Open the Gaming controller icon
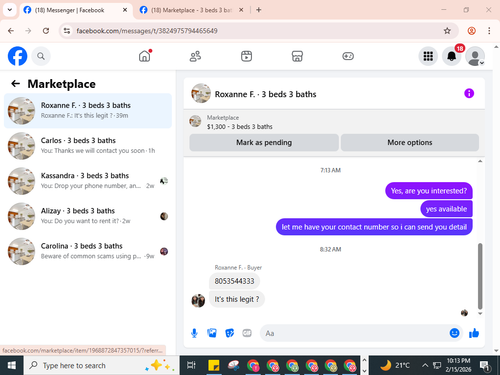 coord(348,56)
